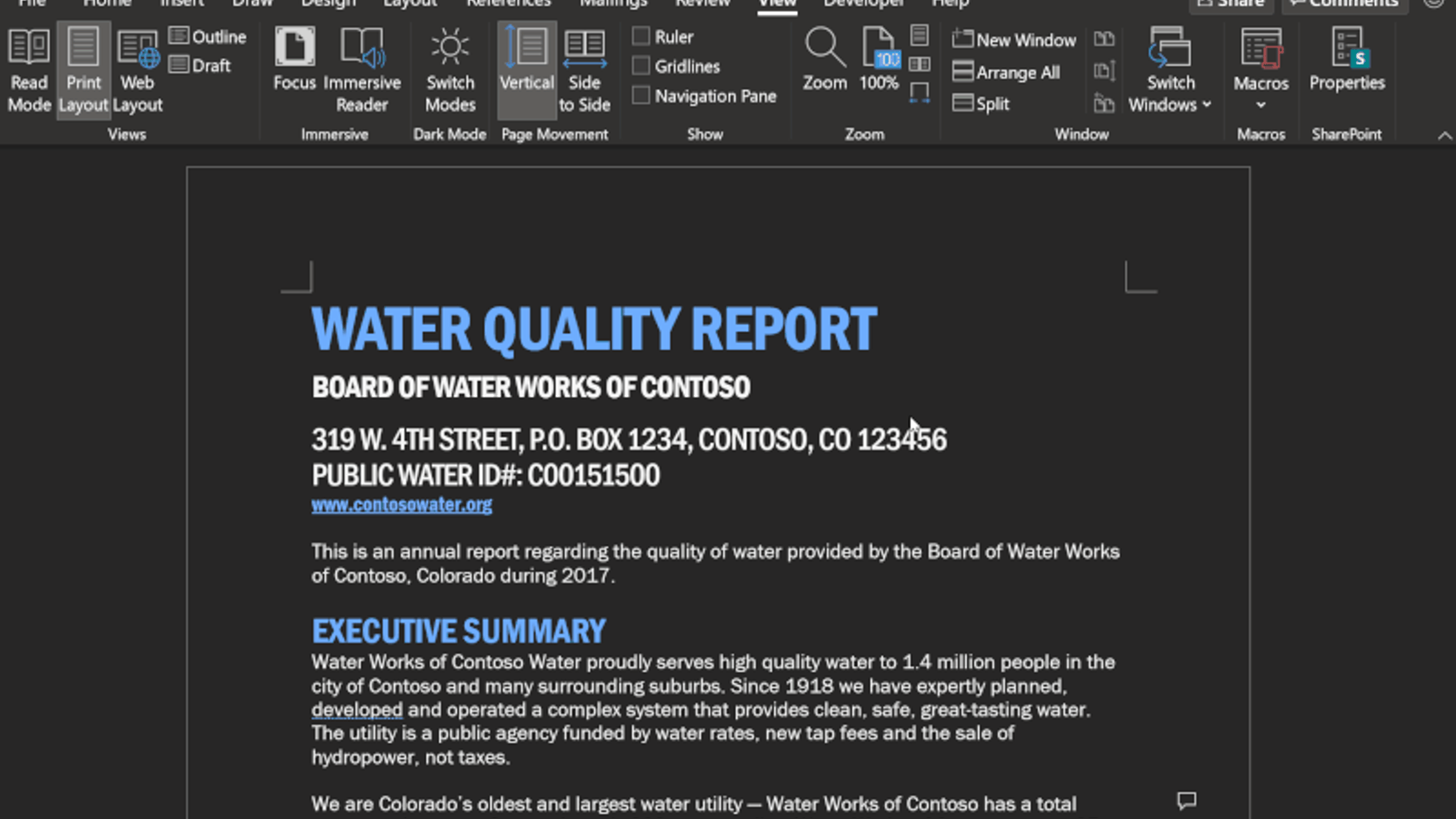
Task: Expand the Macros dropdown arrow
Action: point(1261,105)
